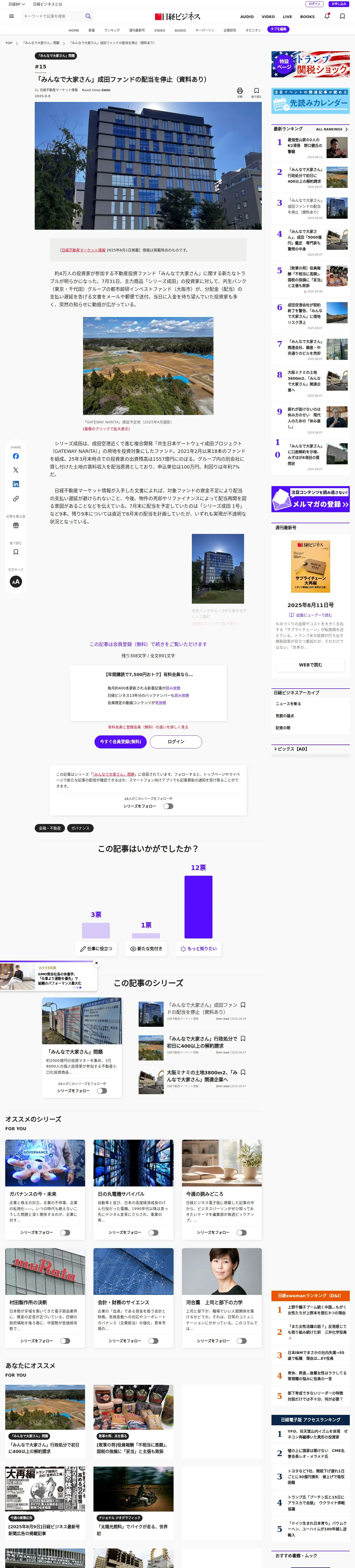Viewport: 355px width, 1568px height.
Task: Click the print icon under the headline
Action: [x=240, y=91]
